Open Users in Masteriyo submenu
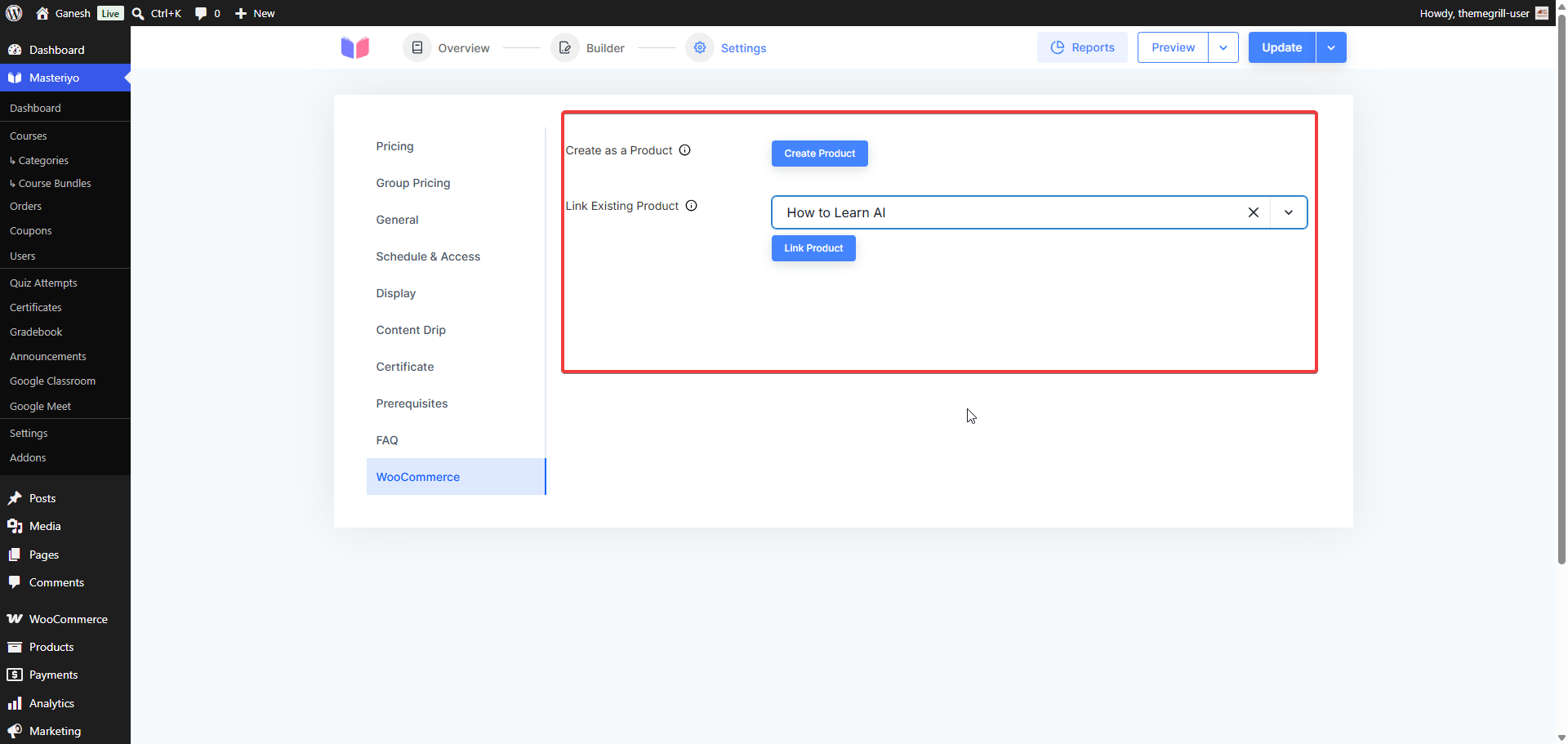Screen dimensions: 1568x744 click(x=23, y=256)
